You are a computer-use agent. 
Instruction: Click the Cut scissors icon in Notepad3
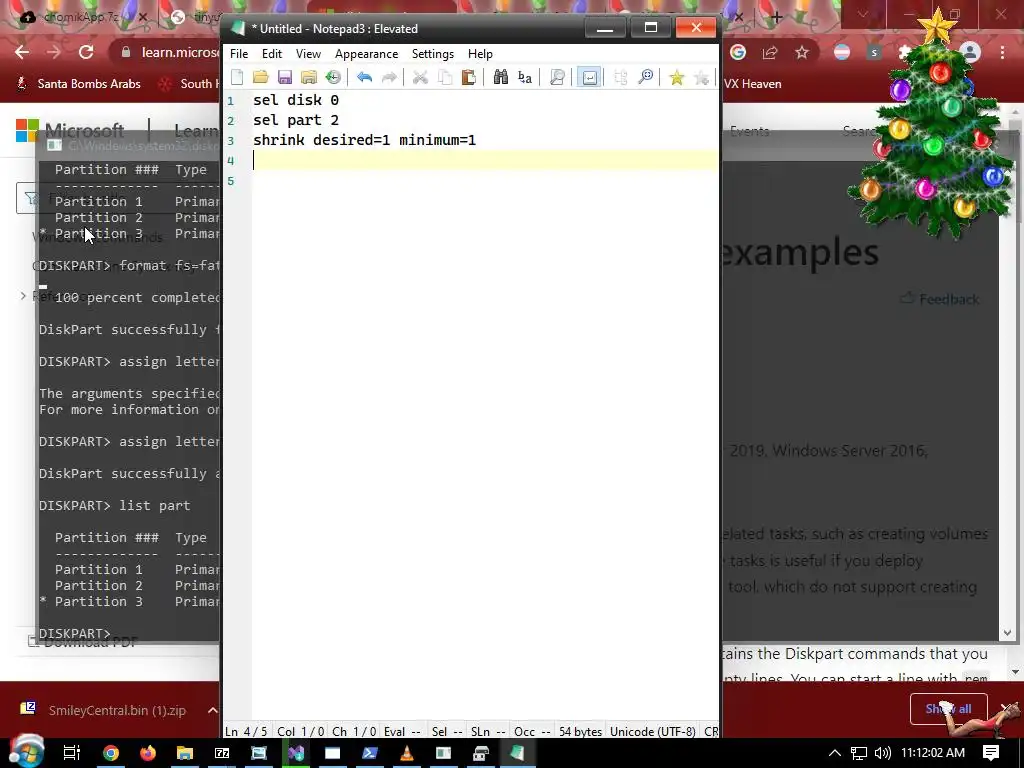point(420,78)
